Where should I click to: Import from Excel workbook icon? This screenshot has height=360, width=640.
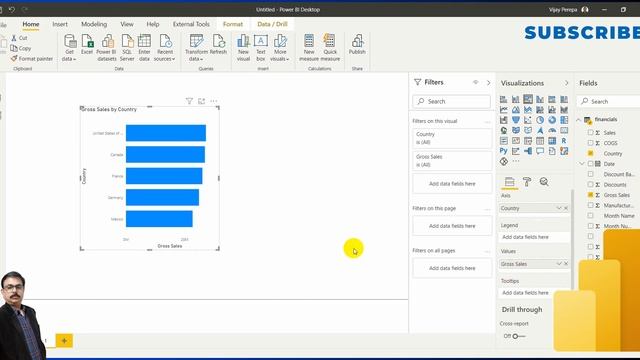pos(87,44)
